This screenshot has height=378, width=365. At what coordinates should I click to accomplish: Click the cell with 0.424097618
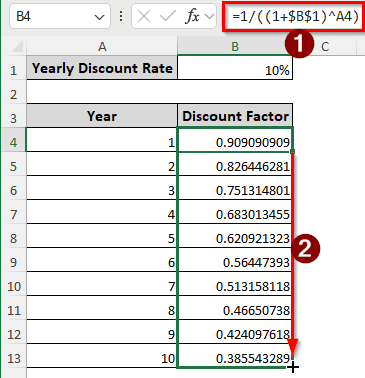pyautogui.click(x=235, y=332)
